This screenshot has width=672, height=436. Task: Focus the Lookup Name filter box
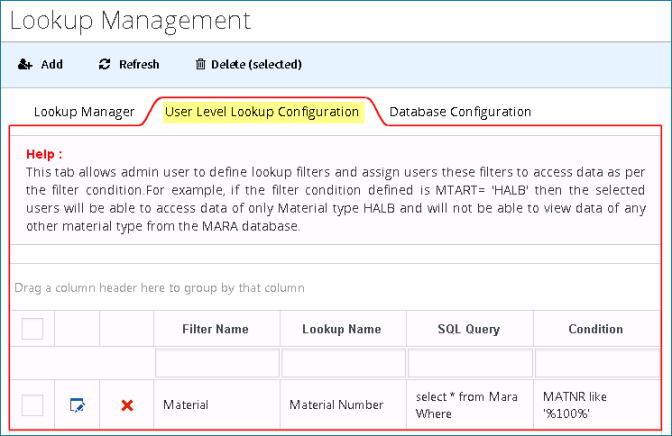pos(343,363)
